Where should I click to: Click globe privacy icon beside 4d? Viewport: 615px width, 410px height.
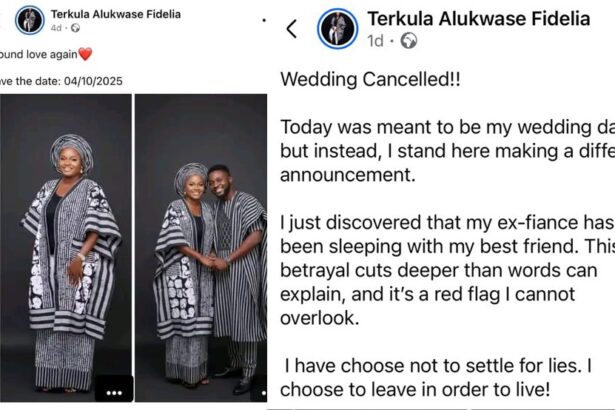pyautogui.click(x=75, y=28)
